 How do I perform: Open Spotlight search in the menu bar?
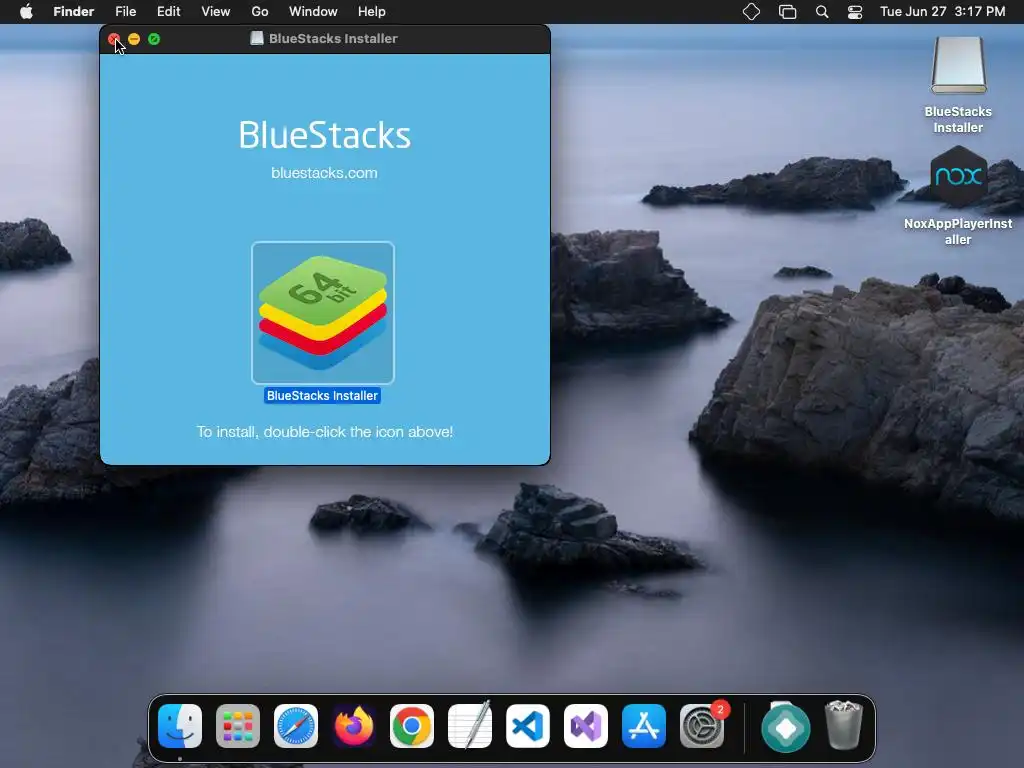[822, 12]
